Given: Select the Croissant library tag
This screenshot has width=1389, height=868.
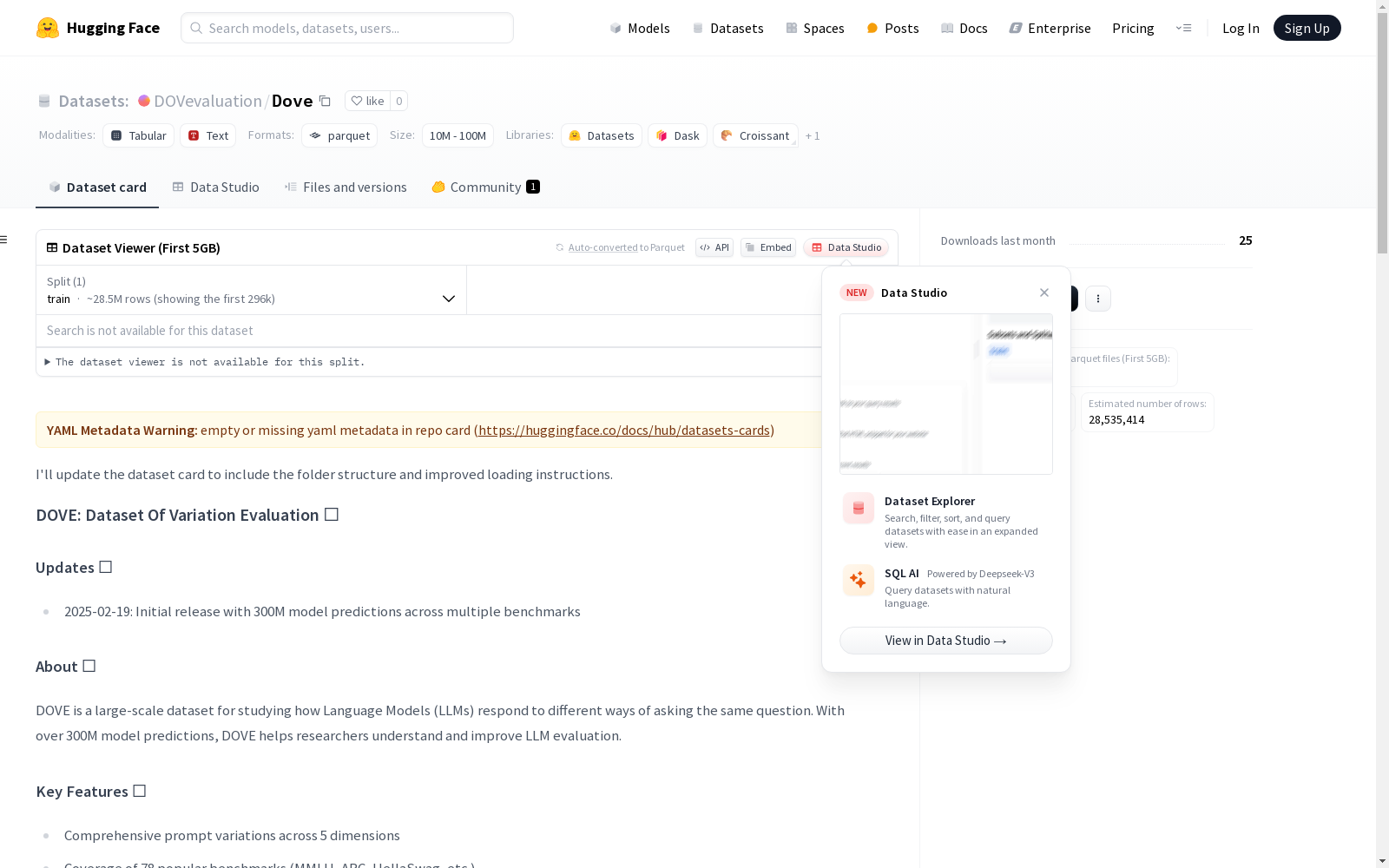Looking at the screenshot, I should point(755,135).
